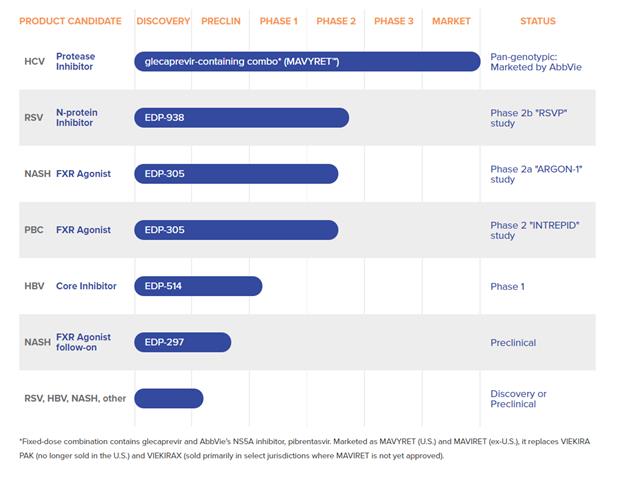Select the EDP-297 pipeline bar
This screenshot has width=624, height=481.
[x=182, y=342]
